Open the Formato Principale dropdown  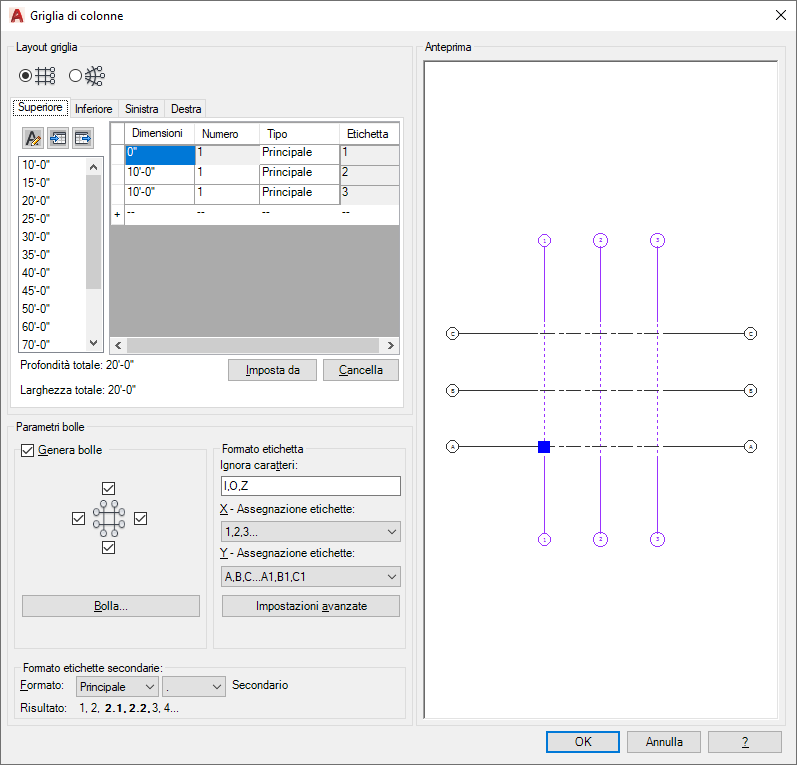[117, 687]
